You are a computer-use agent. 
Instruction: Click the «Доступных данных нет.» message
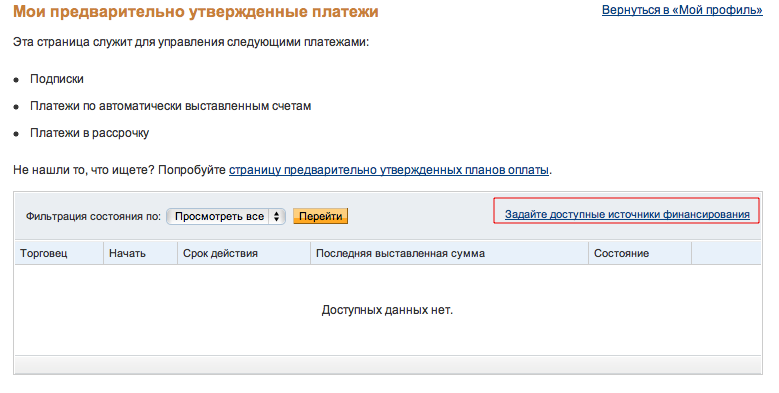pyautogui.click(x=387, y=311)
